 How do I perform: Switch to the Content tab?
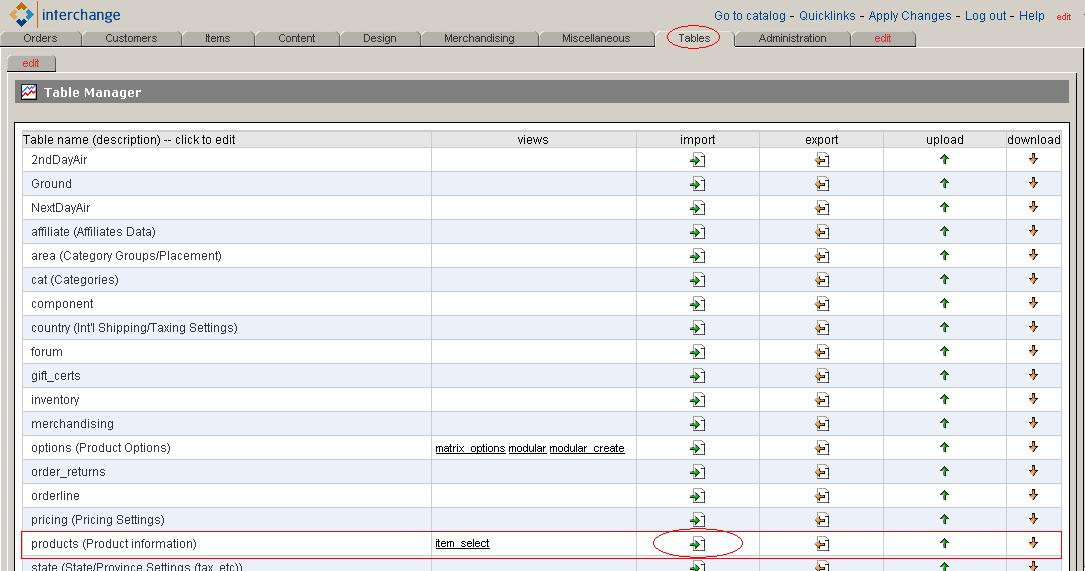coord(296,39)
